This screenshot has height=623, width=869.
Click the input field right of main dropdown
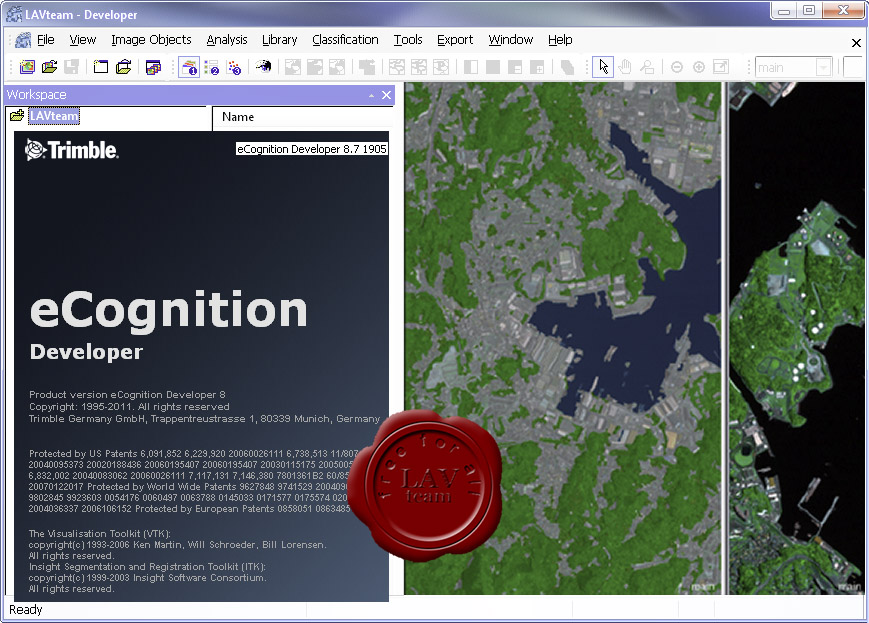[x=853, y=68]
